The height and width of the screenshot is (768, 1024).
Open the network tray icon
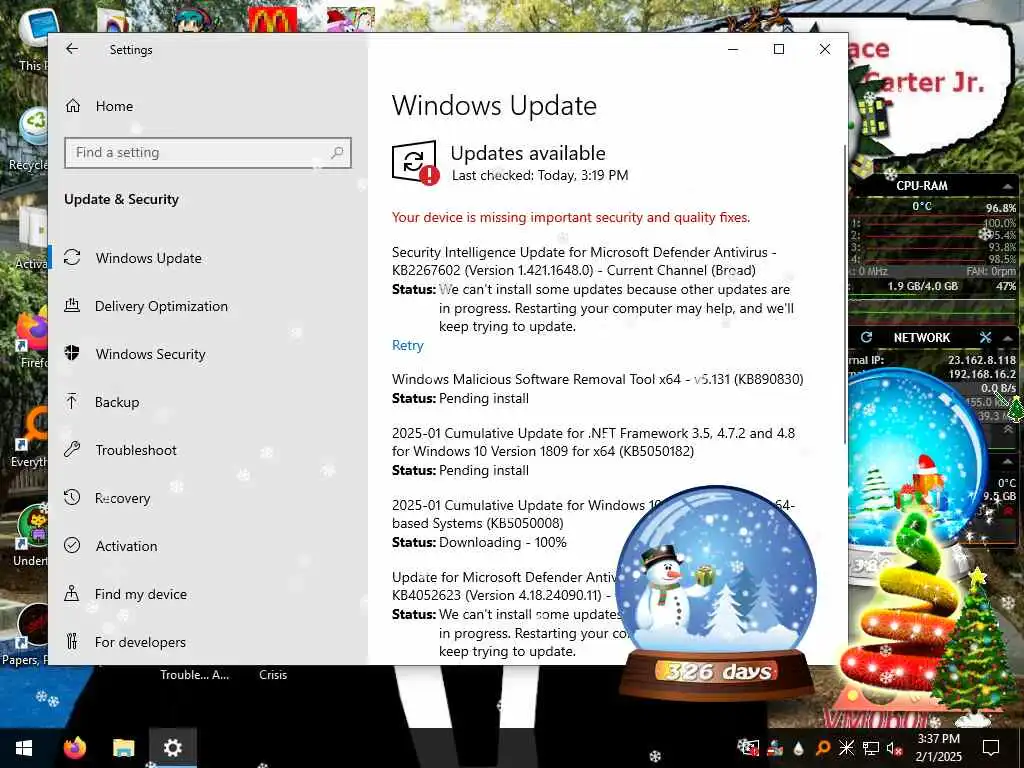pyautogui.click(x=871, y=748)
